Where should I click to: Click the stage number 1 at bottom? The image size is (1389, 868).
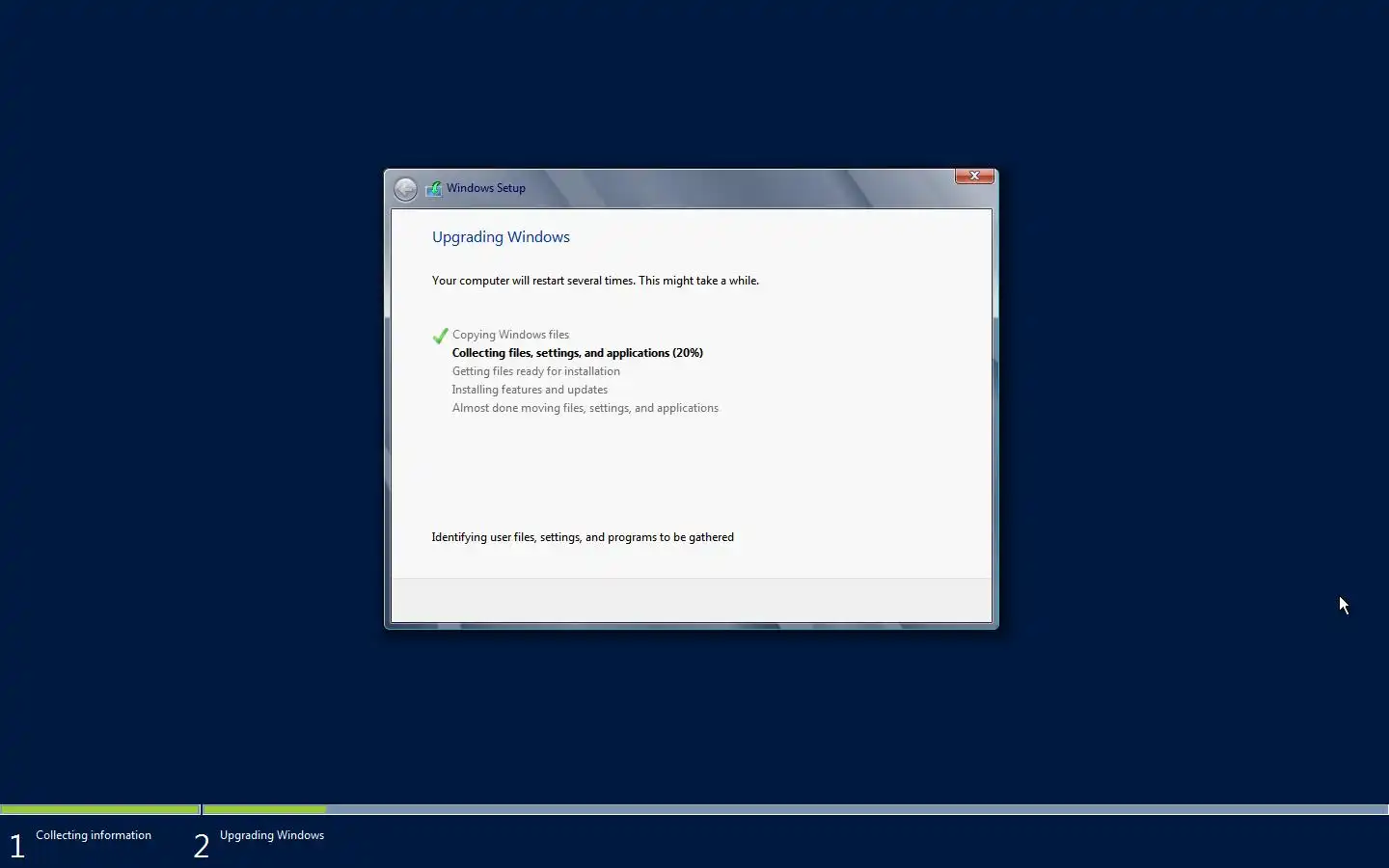[16, 846]
